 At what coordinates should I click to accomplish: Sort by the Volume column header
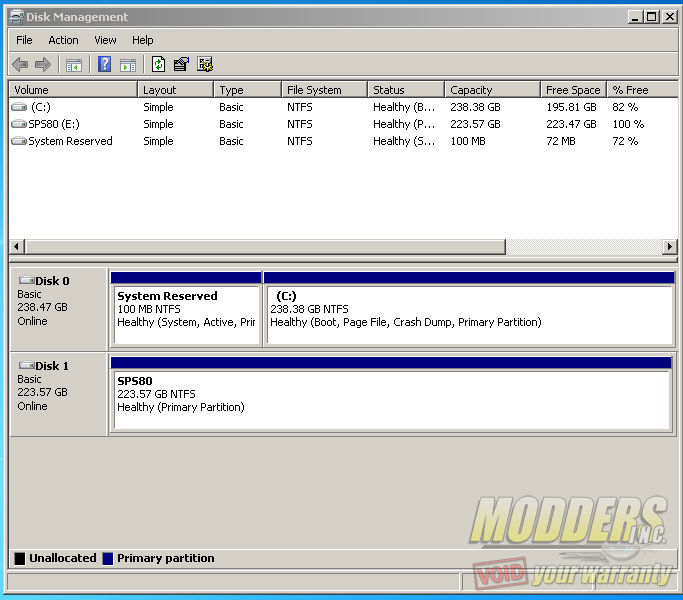pyautogui.click(x=73, y=90)
